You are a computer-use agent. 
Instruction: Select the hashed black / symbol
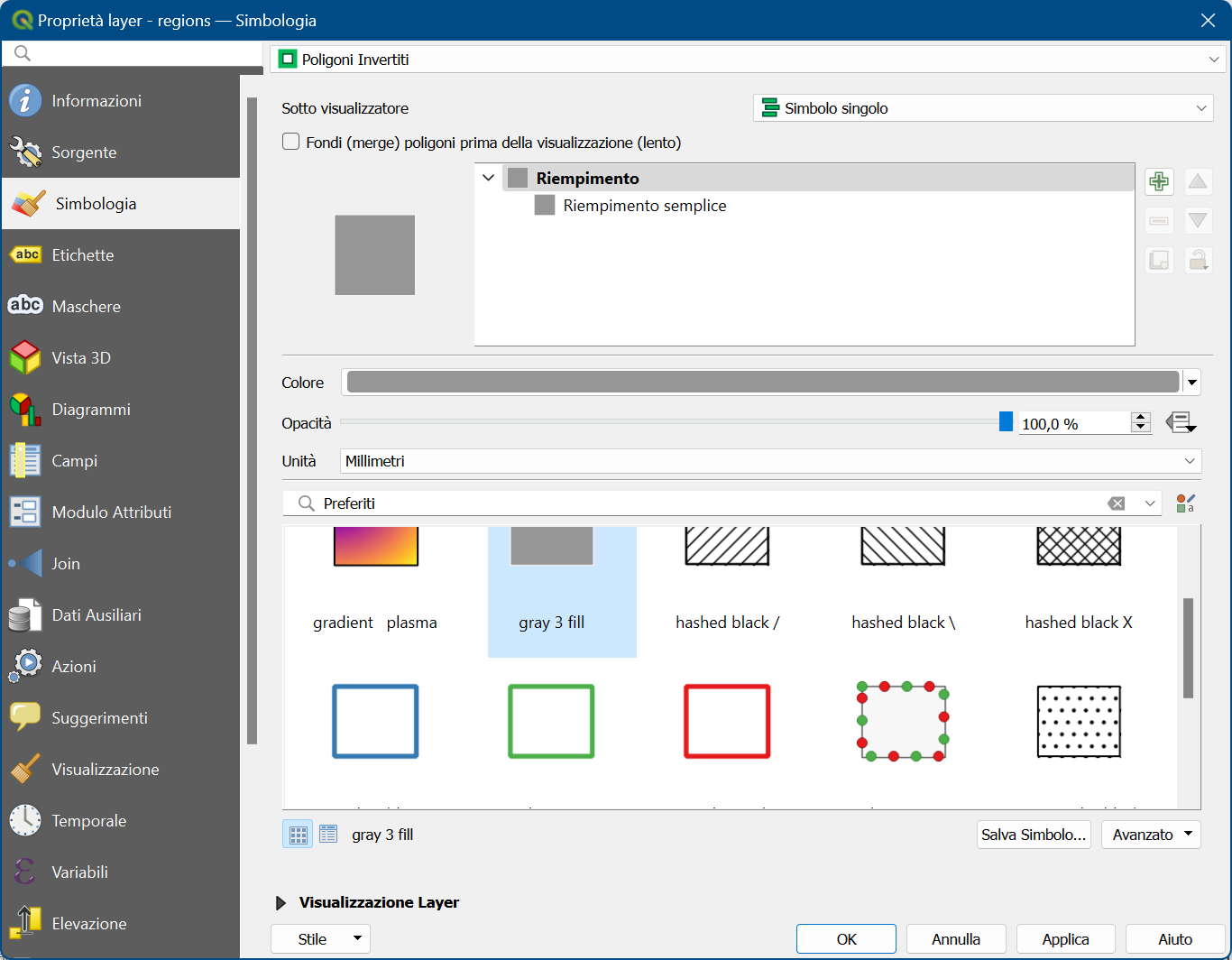click(727, 592)
